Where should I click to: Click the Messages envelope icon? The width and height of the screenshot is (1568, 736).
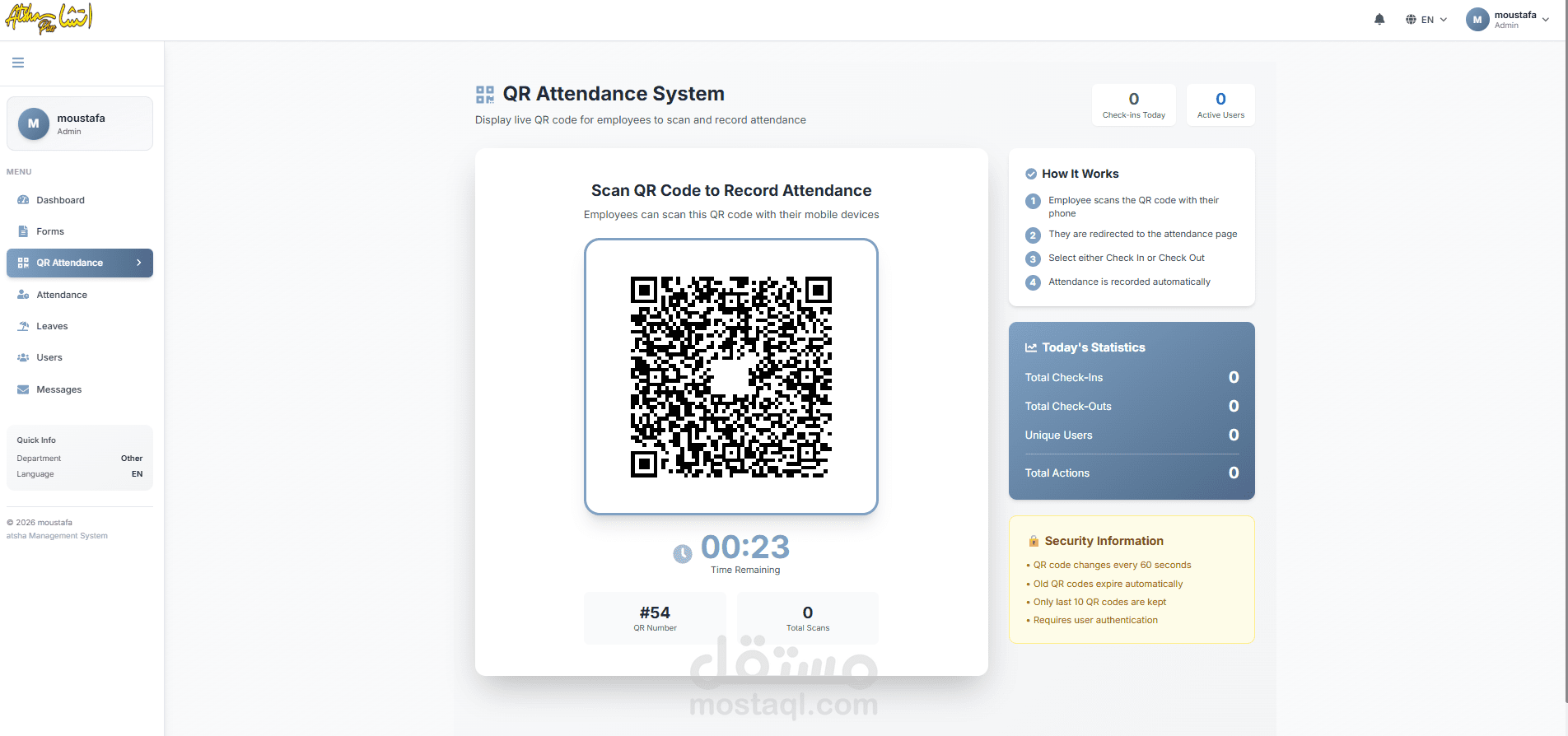(x=23, y=389)
